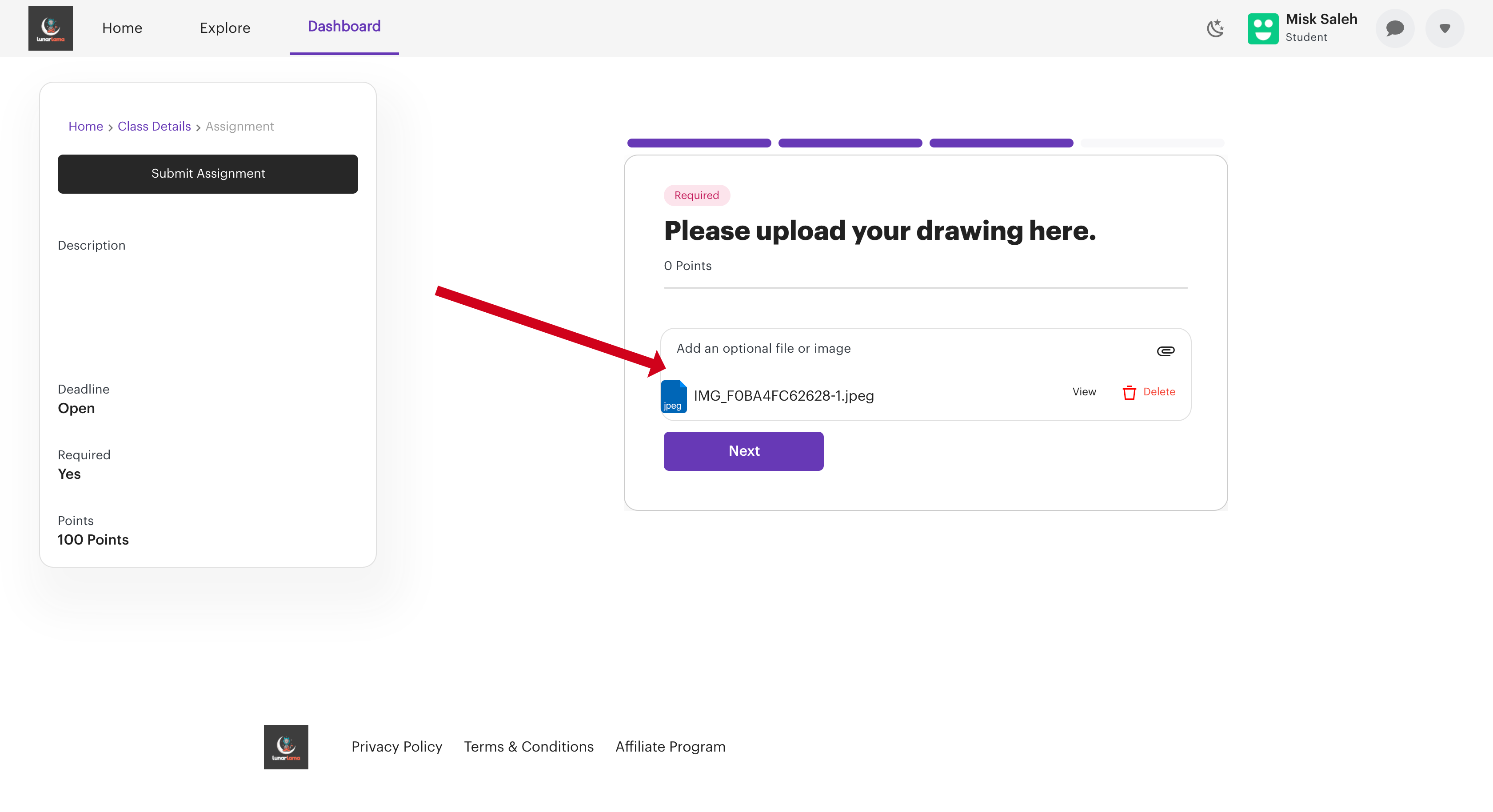Open the chat messages bubble icon
Viewport: 1493px width, 812px height.
coord(1394,28)
